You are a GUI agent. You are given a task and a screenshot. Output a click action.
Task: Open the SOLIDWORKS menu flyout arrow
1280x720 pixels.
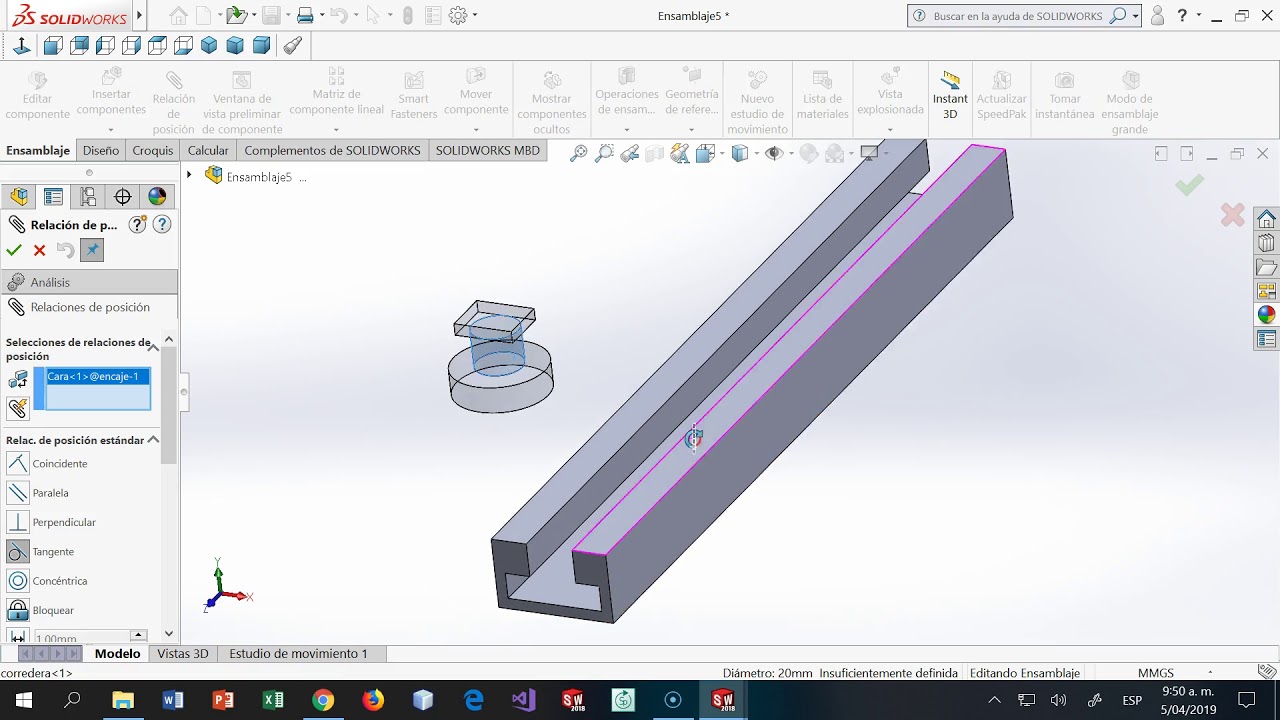point(139,15)
